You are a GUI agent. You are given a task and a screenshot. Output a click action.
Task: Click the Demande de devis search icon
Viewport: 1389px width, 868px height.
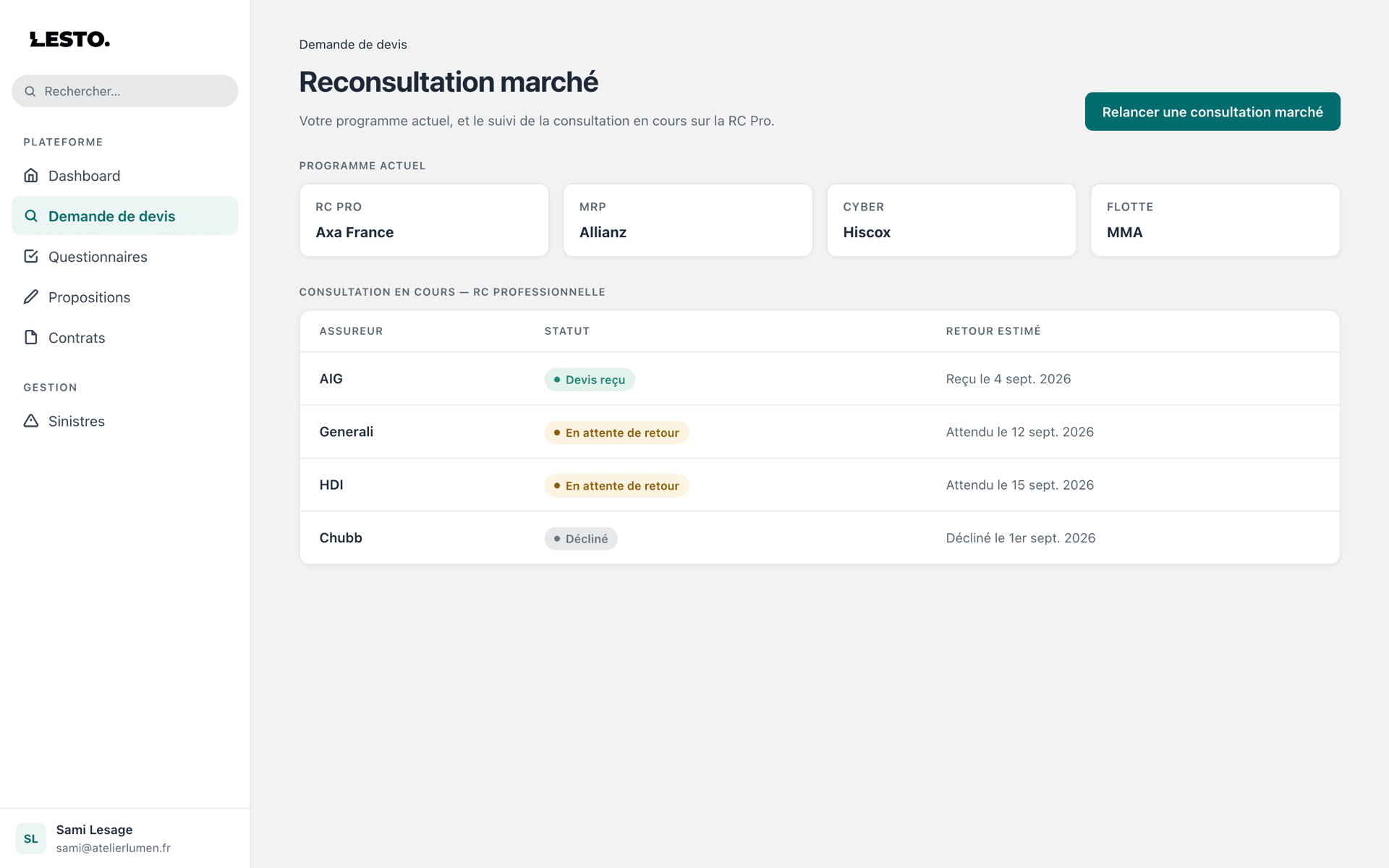tap(31, 216)
